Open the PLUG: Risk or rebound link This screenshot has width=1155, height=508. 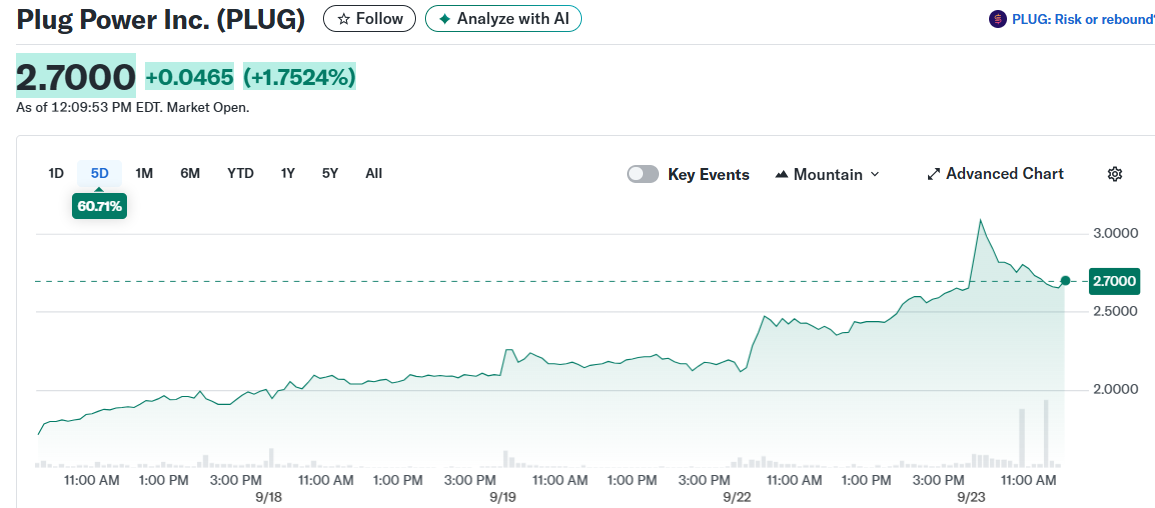(x=1084, y=19)
